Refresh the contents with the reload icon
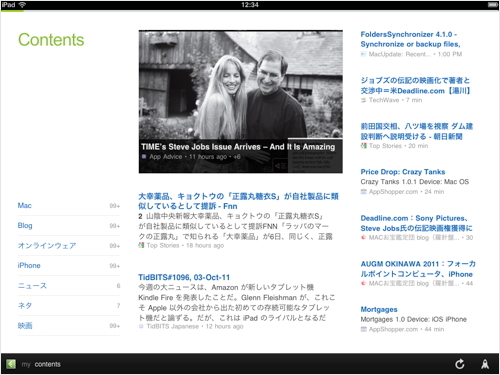This screenshot has height=375, width=500. pos(460,364)
